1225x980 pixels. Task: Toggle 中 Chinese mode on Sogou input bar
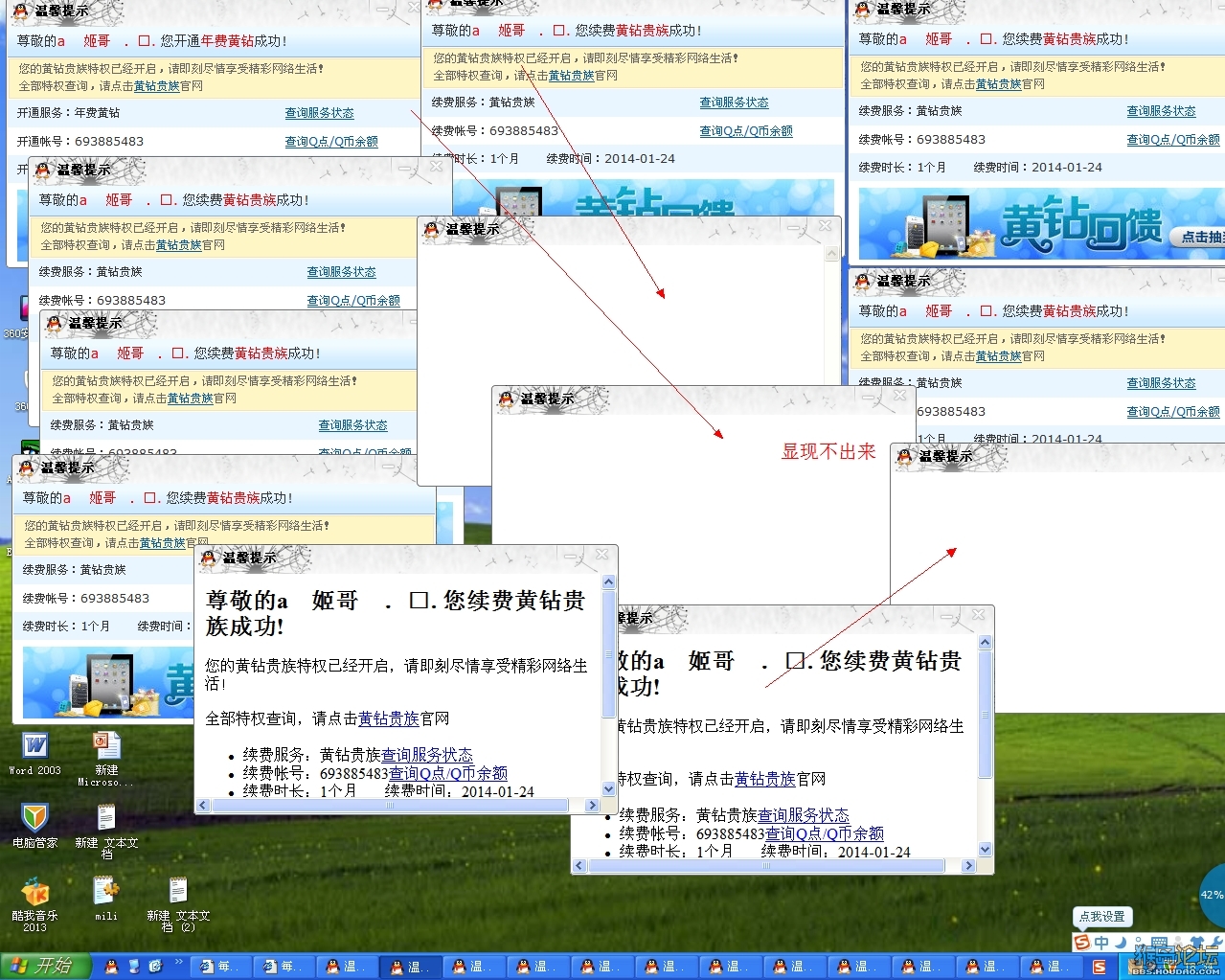point(1102,943)
